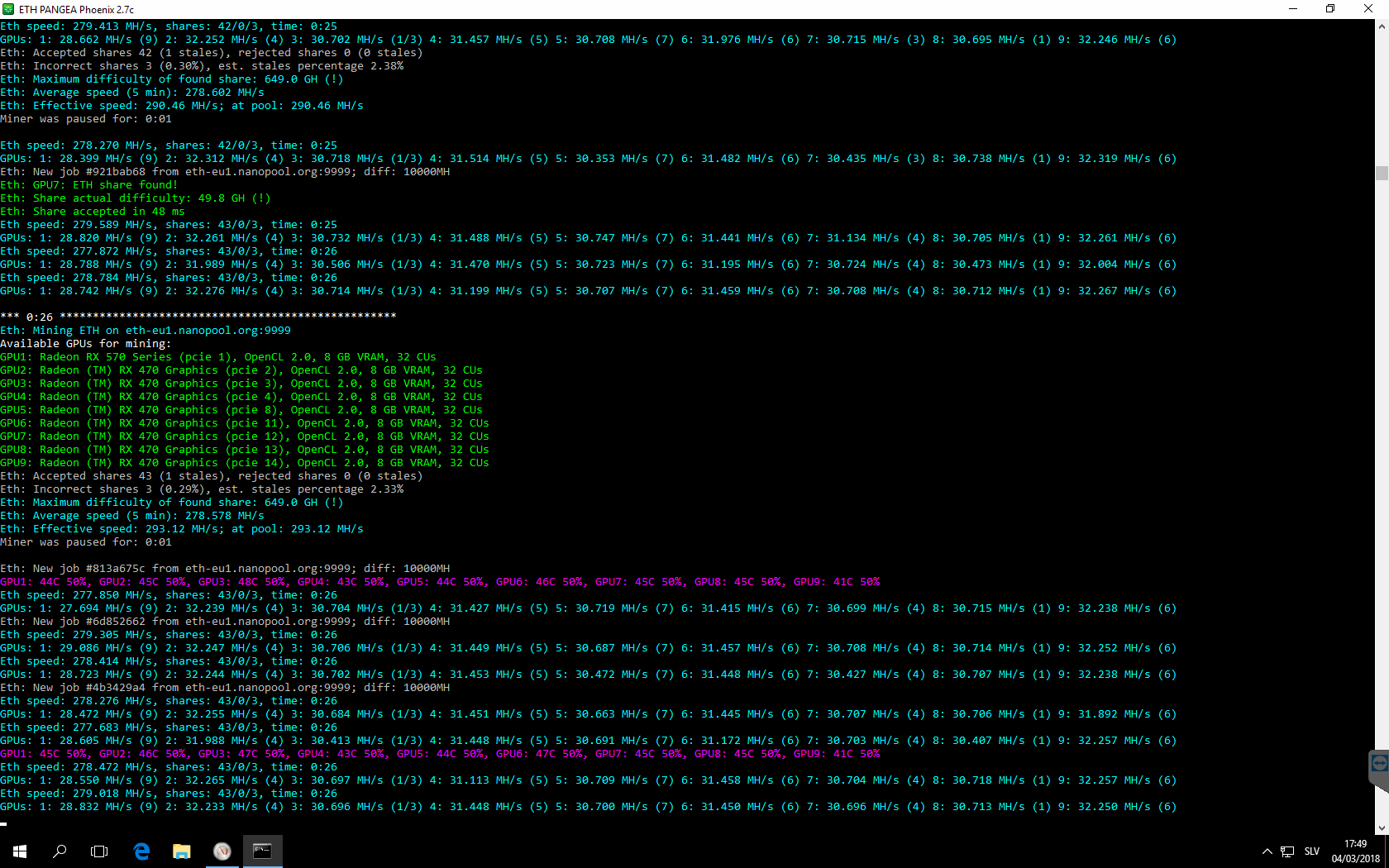Open Task View from the taskbar
Screen dimensions: 1389x868
pos(99,851)
